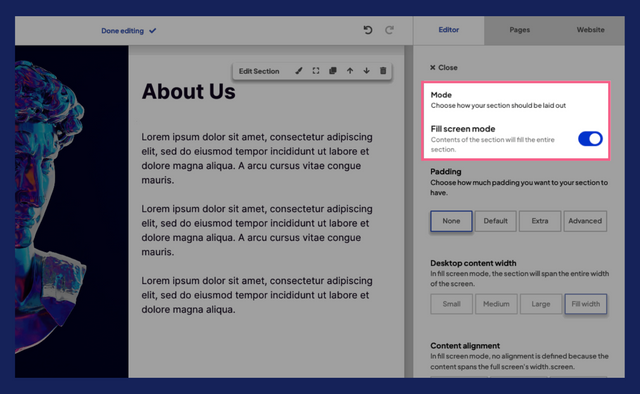
Task: Click the fullscreen layout icon in Edit Section toolbar
Action: [316, 71]
